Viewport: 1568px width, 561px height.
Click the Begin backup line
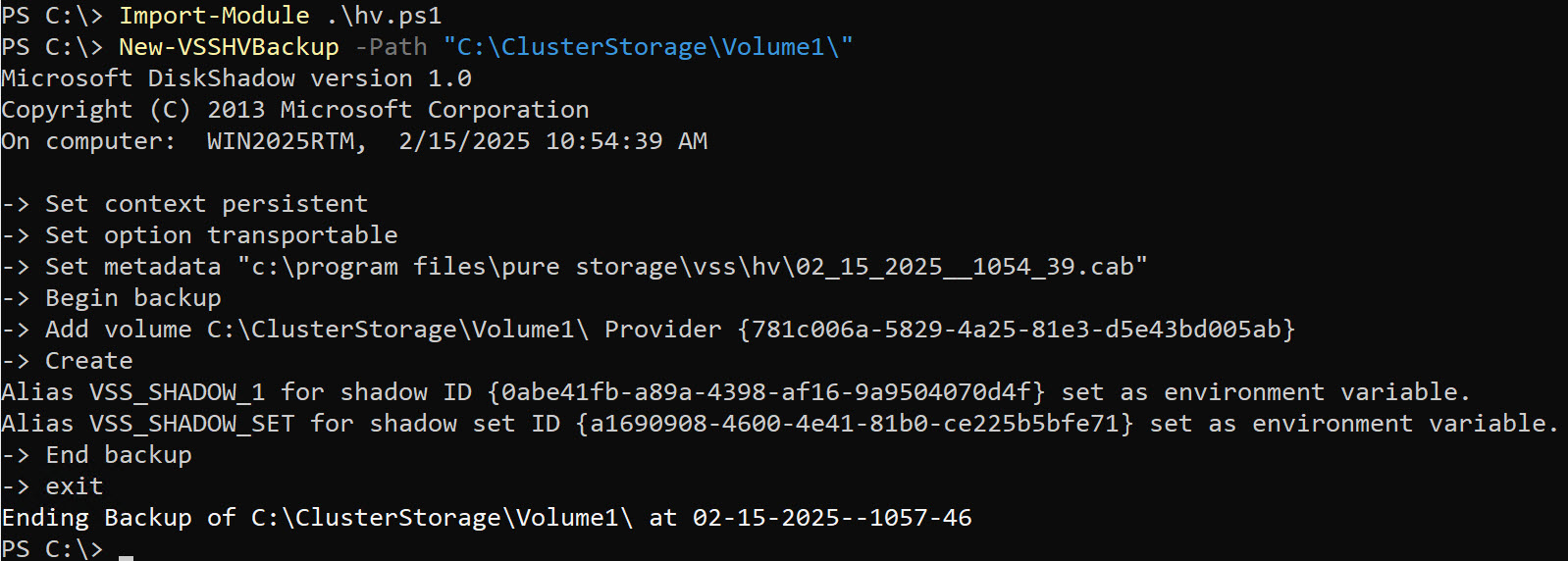[132, 298]
